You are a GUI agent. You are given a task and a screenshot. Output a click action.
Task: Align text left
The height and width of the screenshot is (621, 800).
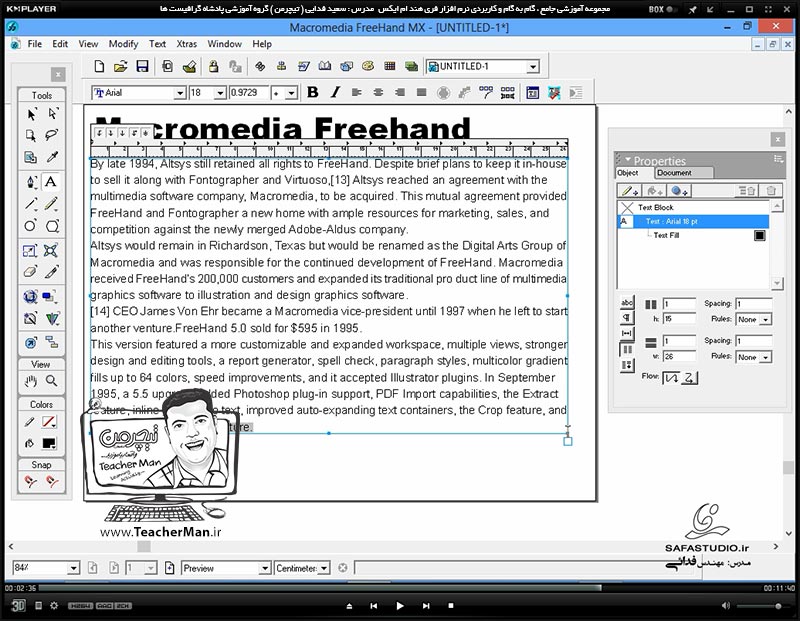(357, 92)
